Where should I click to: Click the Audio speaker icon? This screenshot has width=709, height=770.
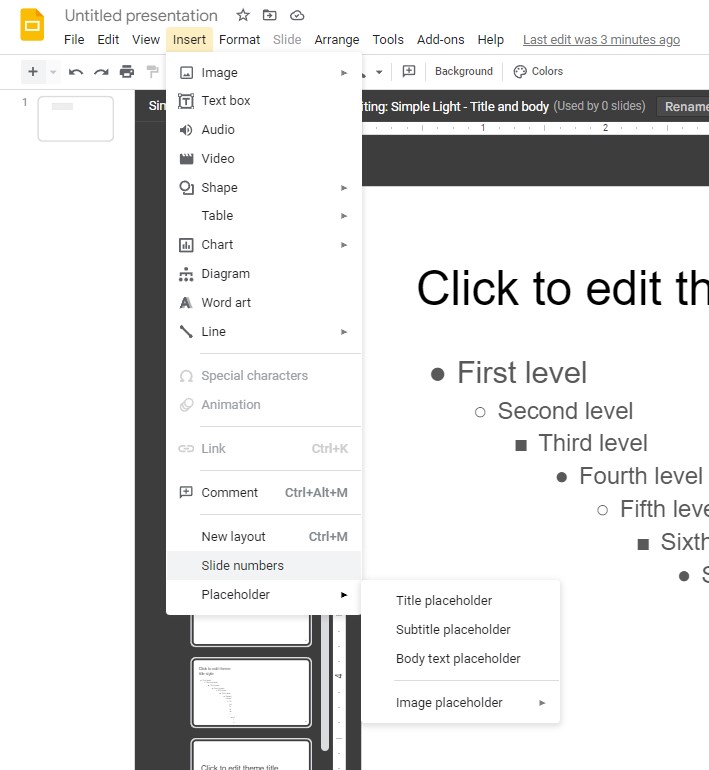tap(186, 130)
